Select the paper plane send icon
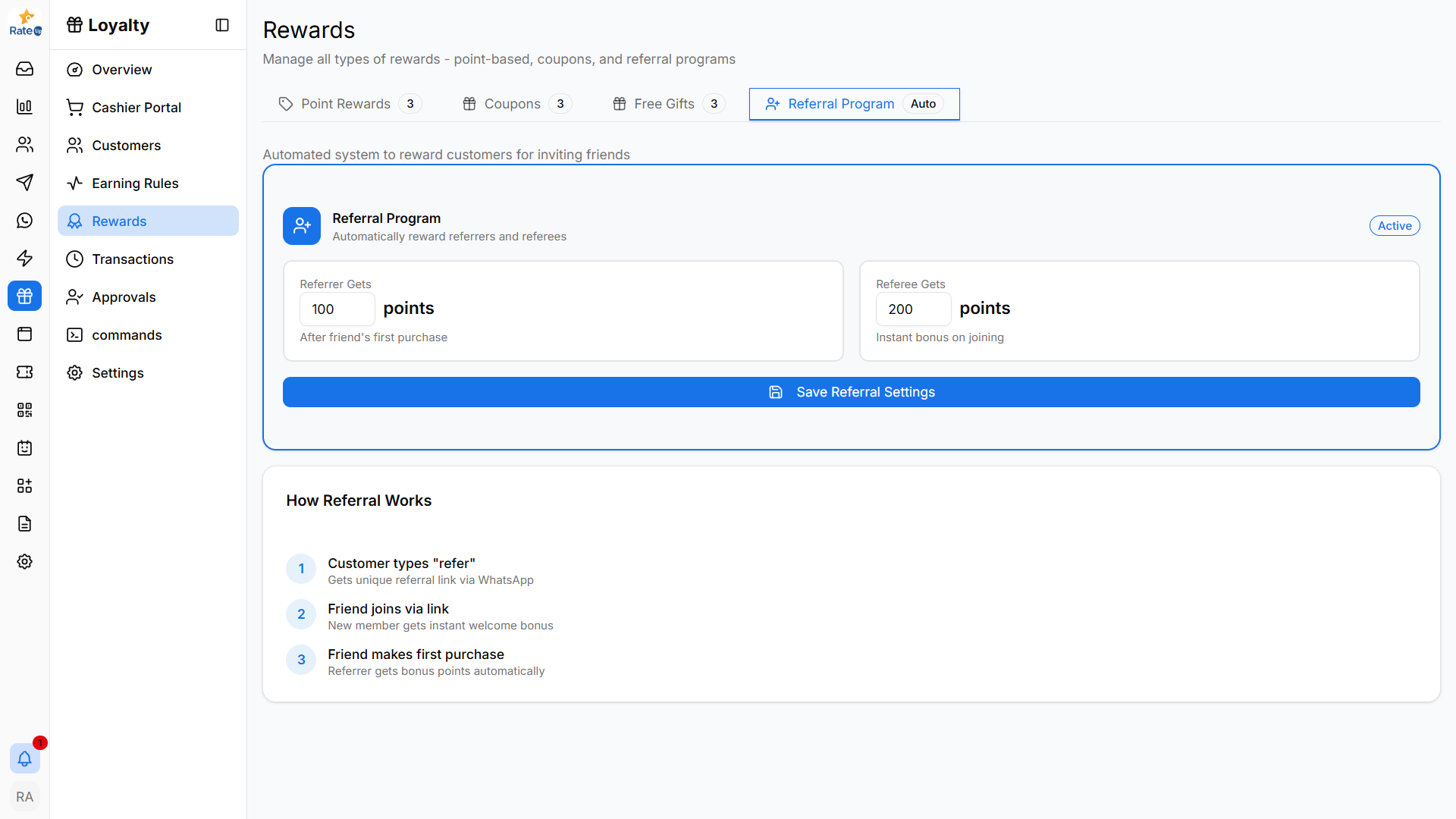The height and width of the screenshot is (819, 1456). click(x=24, y=183)
